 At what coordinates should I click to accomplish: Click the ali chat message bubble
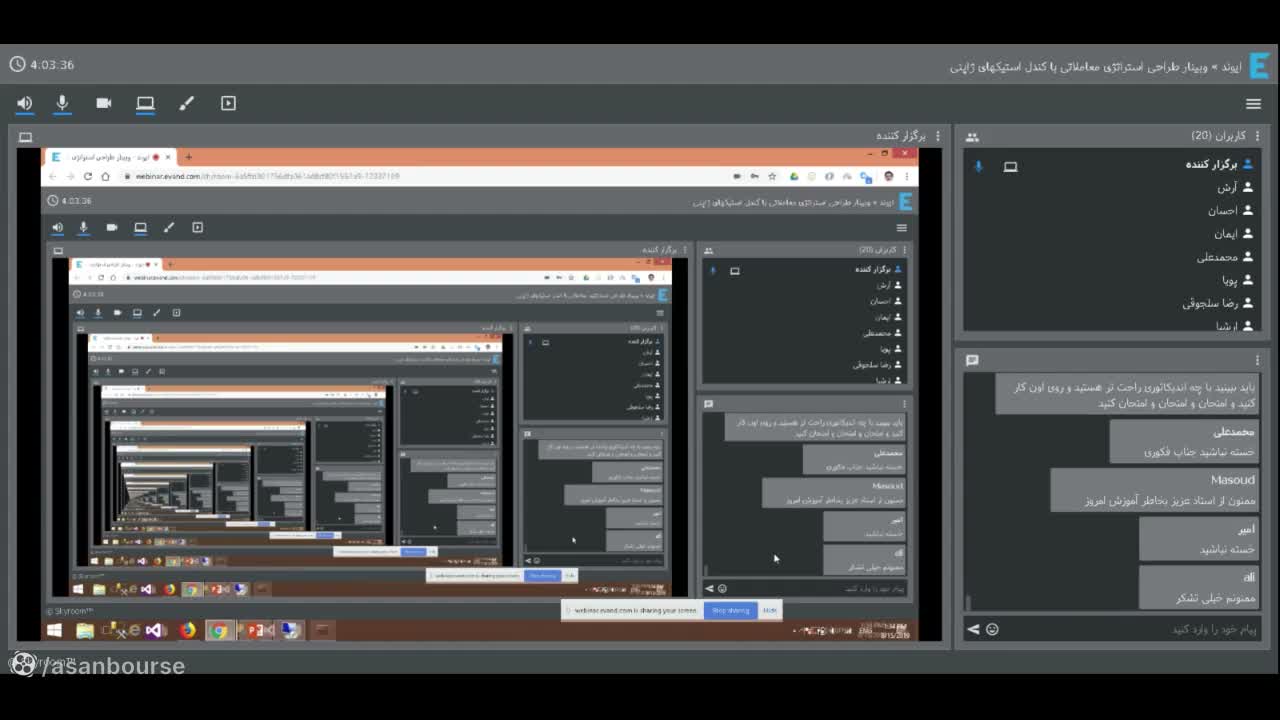pyautogui.click(x=1199, y=587)
